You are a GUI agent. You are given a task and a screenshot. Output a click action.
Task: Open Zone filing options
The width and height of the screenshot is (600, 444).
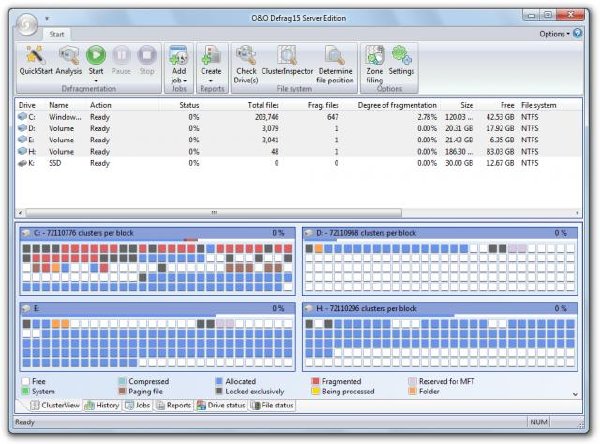[375, 56]
